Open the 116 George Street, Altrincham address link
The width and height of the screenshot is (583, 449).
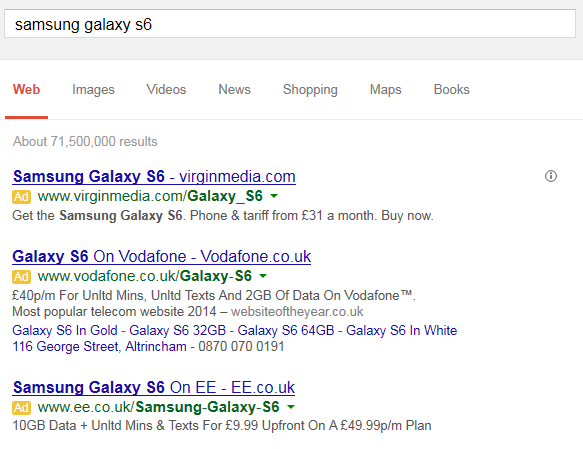click(x=100, y=346)
